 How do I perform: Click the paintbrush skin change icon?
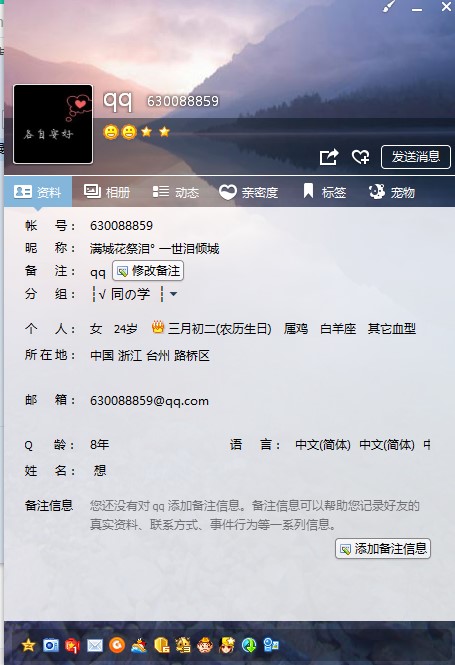(x=389, y=6)
